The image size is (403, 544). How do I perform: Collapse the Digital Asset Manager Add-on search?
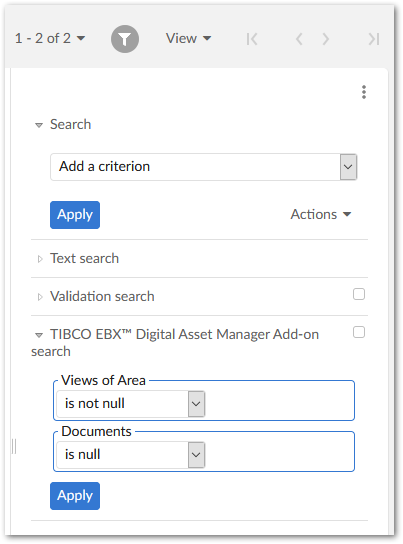click(39, 335)
